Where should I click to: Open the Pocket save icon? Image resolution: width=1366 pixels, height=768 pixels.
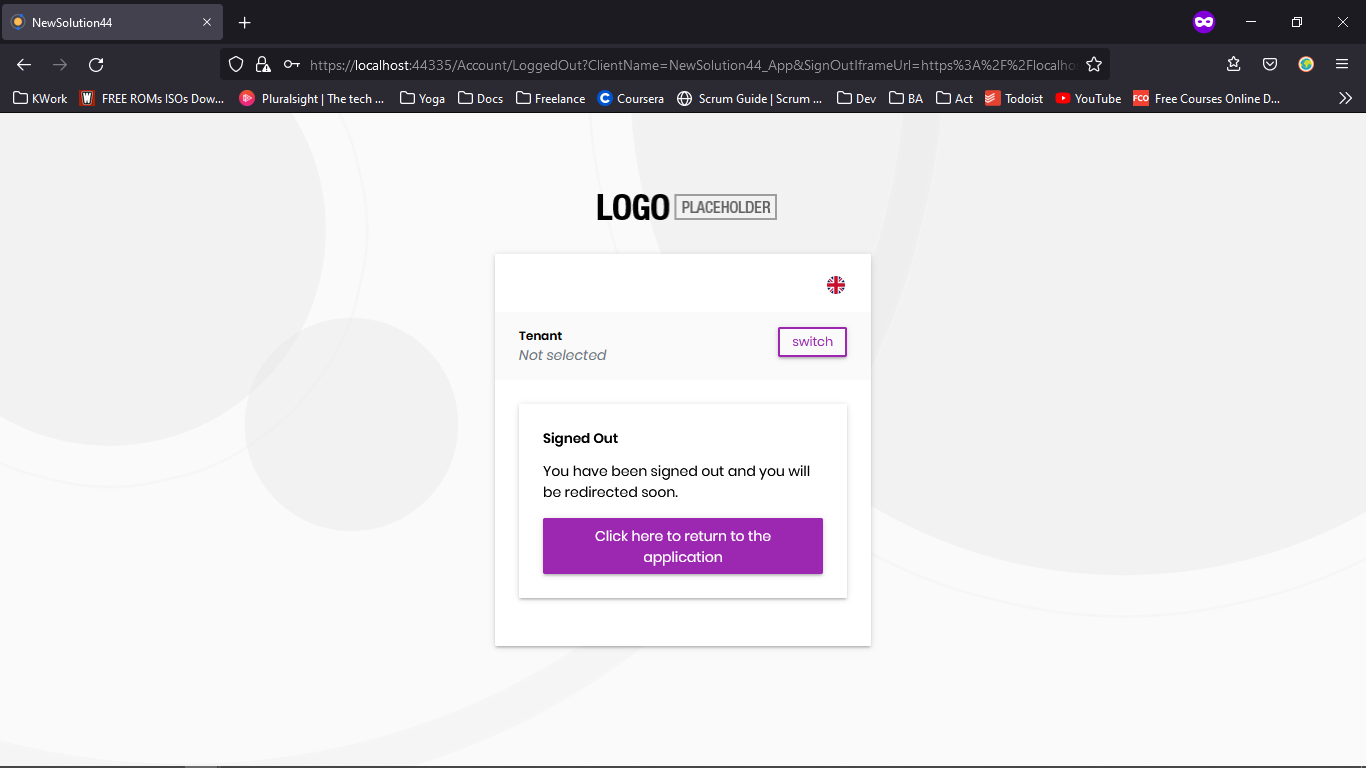pos(1270,64)
